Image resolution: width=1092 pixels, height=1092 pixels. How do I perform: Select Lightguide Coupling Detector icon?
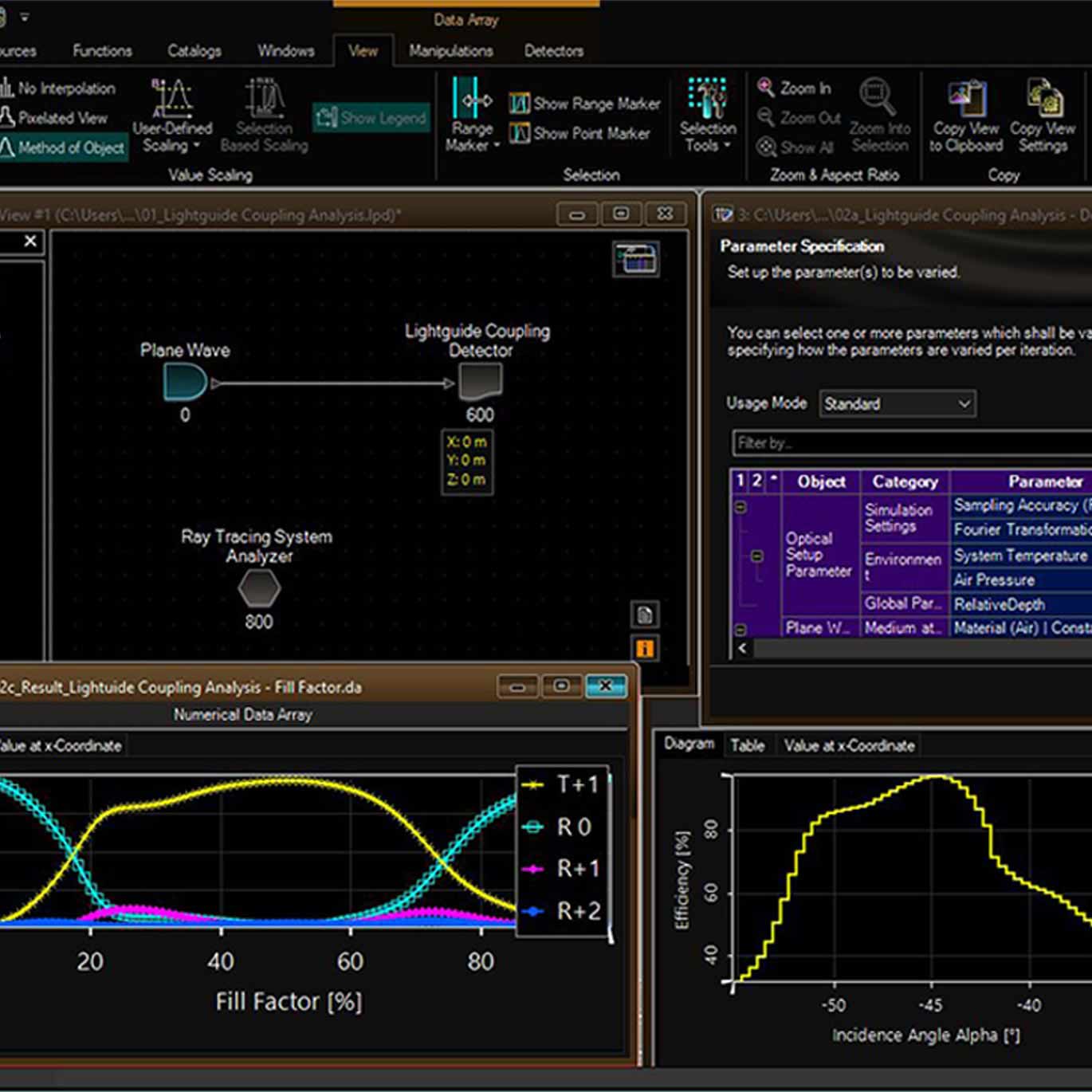pos(481,383)
